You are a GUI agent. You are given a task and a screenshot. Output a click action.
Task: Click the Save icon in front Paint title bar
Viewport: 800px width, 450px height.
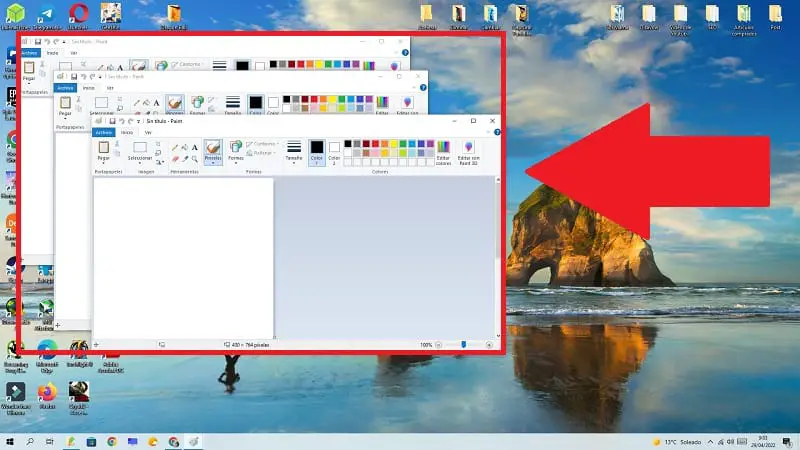(113, 121)
